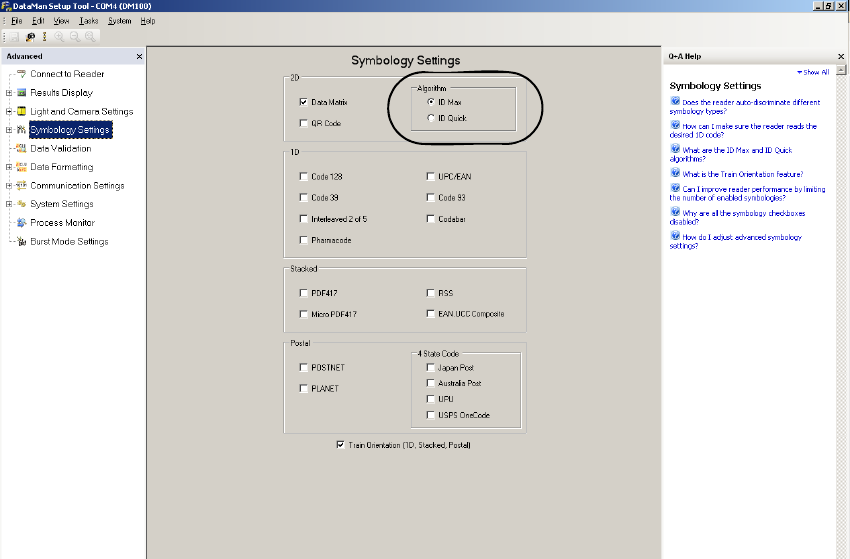The image size is (850, 559).
Task: Expand the Symbology Settings tree node
Action: pos(9,130)
